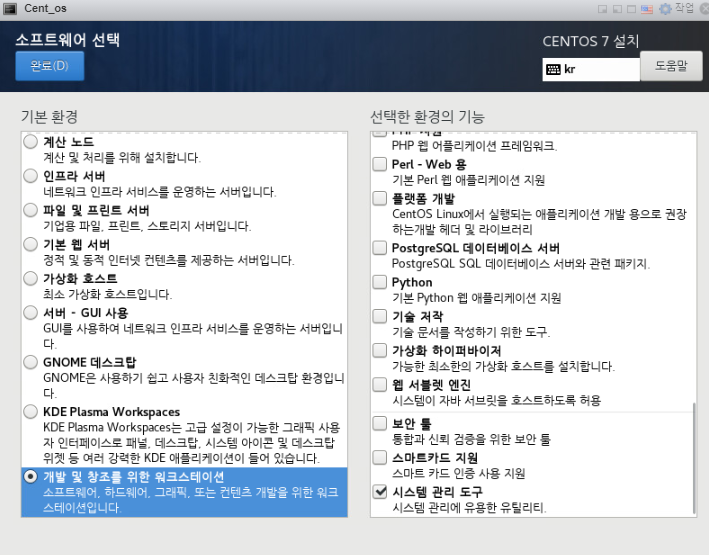The height and width of the screenshot is (555, 709).
Task: Uncheck the 시스템 관리 도구 checkbox
Action: [380, 491]
